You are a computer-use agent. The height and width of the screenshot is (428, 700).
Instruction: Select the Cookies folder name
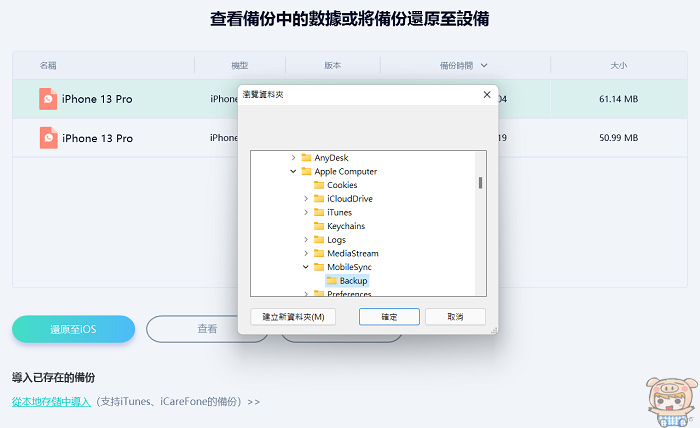[342, 185]
